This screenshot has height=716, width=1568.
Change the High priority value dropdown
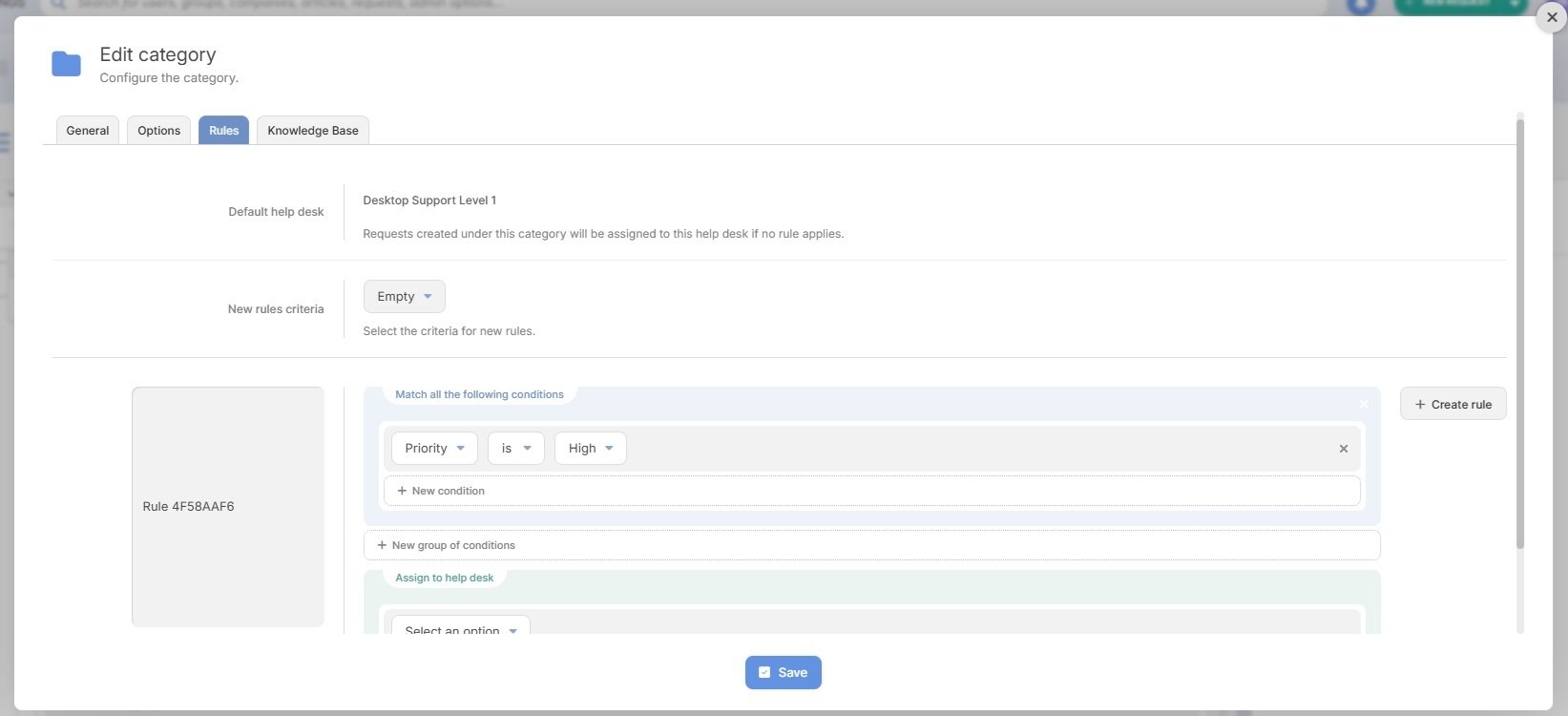click(x=590, y=449)
